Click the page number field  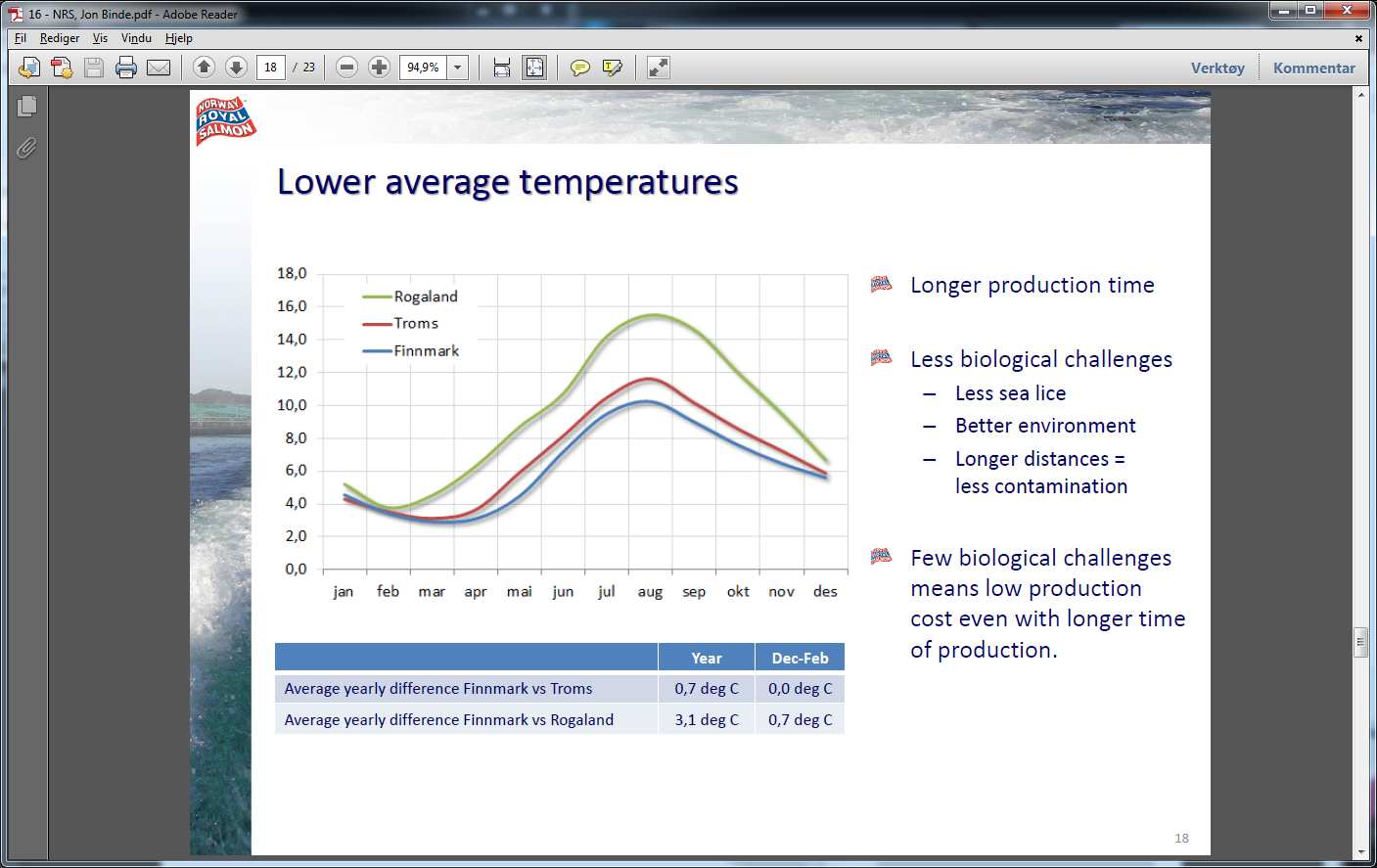(x=270, y=67)
